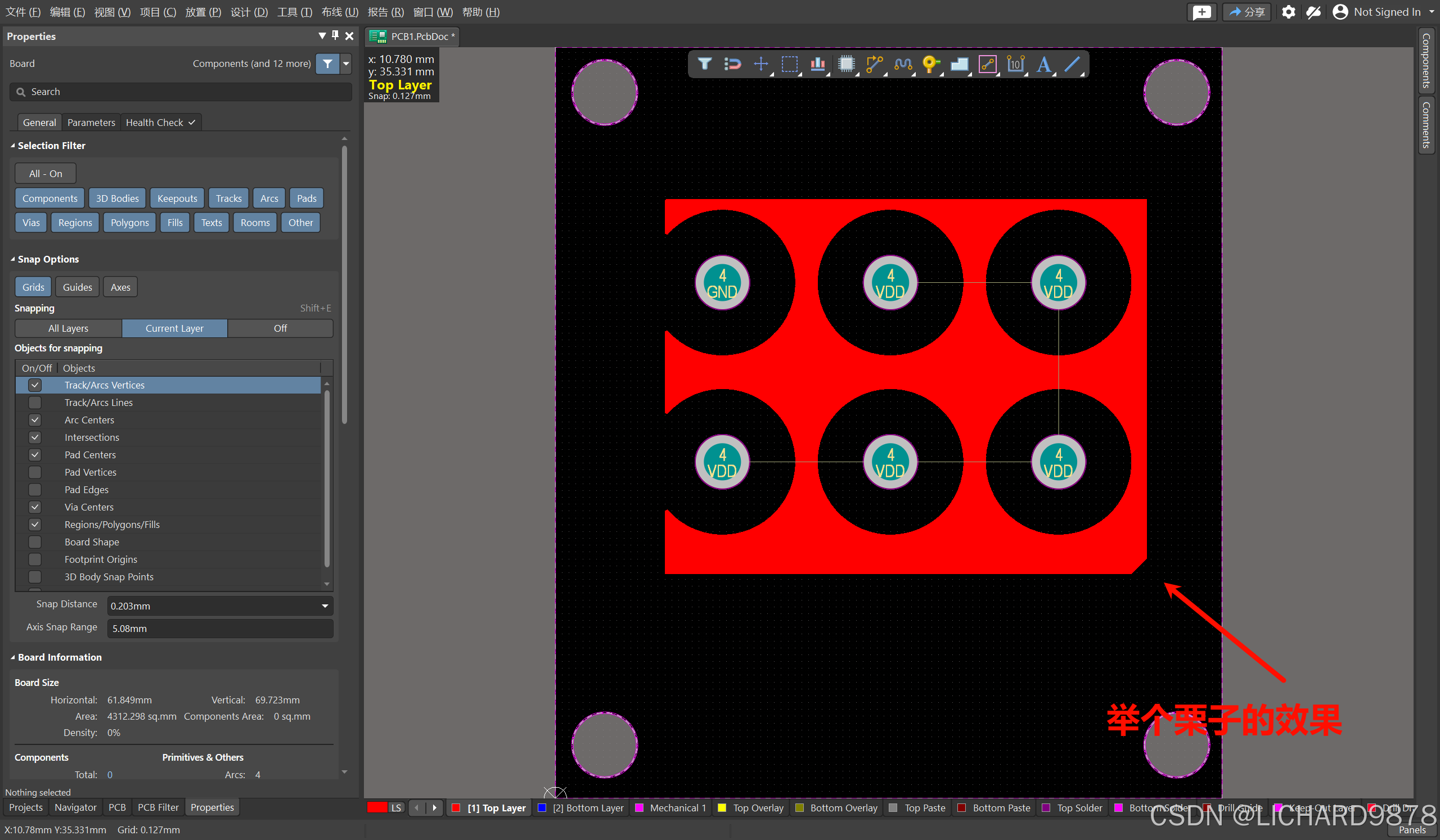1440x840 pixels.
Task: Check the Board Shape snapping checkbox
Action: coord(35,542)
